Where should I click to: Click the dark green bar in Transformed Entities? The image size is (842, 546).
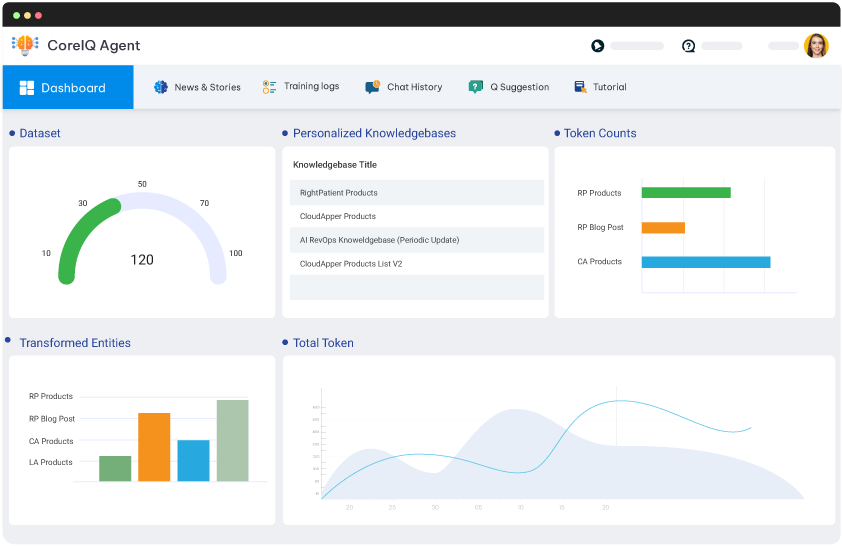[x=115, y=468]
